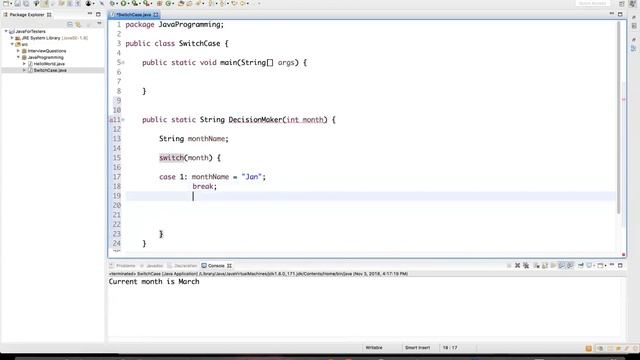Screen dimensions: 640x360
Task: Click the orange status icon at bottom right
Action: point(589,348)
